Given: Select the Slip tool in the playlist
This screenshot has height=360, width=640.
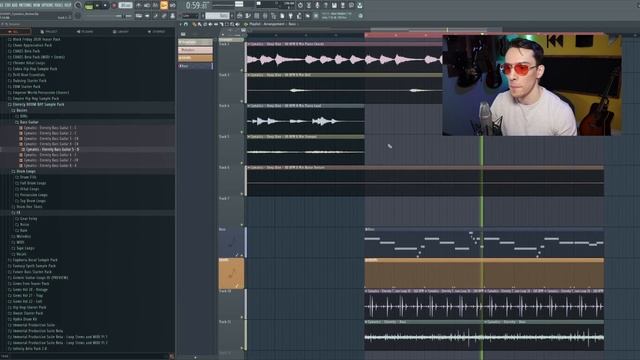Looking at the screenshot, I should pos(216,24).
